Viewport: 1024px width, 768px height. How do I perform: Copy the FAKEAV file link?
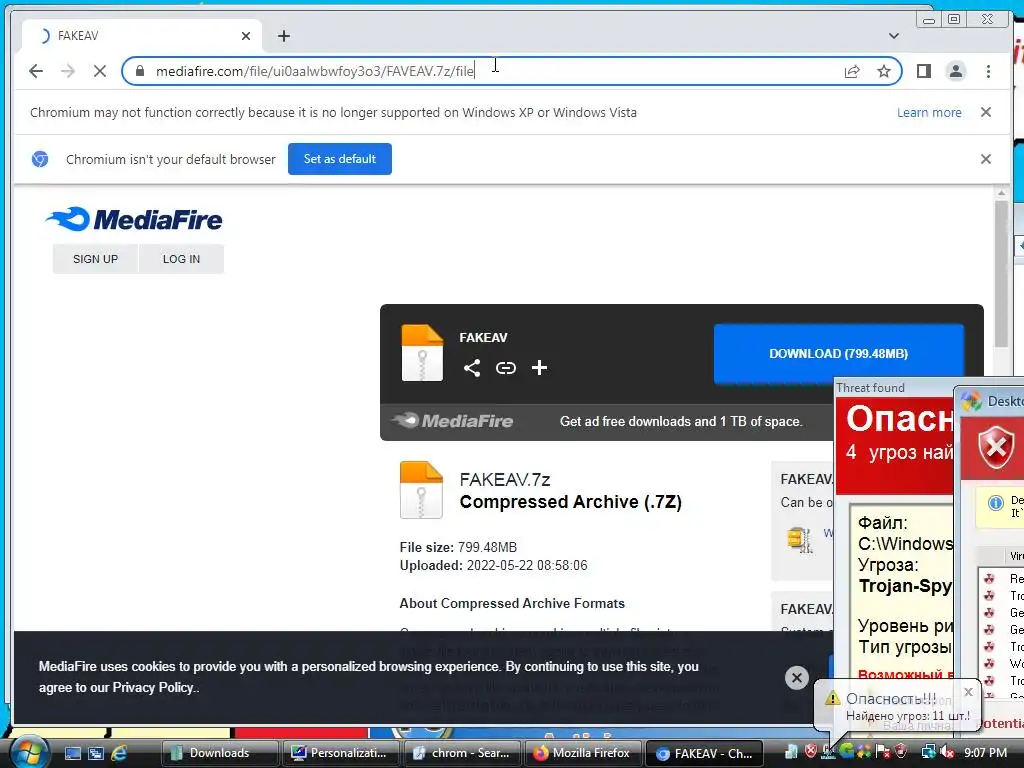click(505, 368)
